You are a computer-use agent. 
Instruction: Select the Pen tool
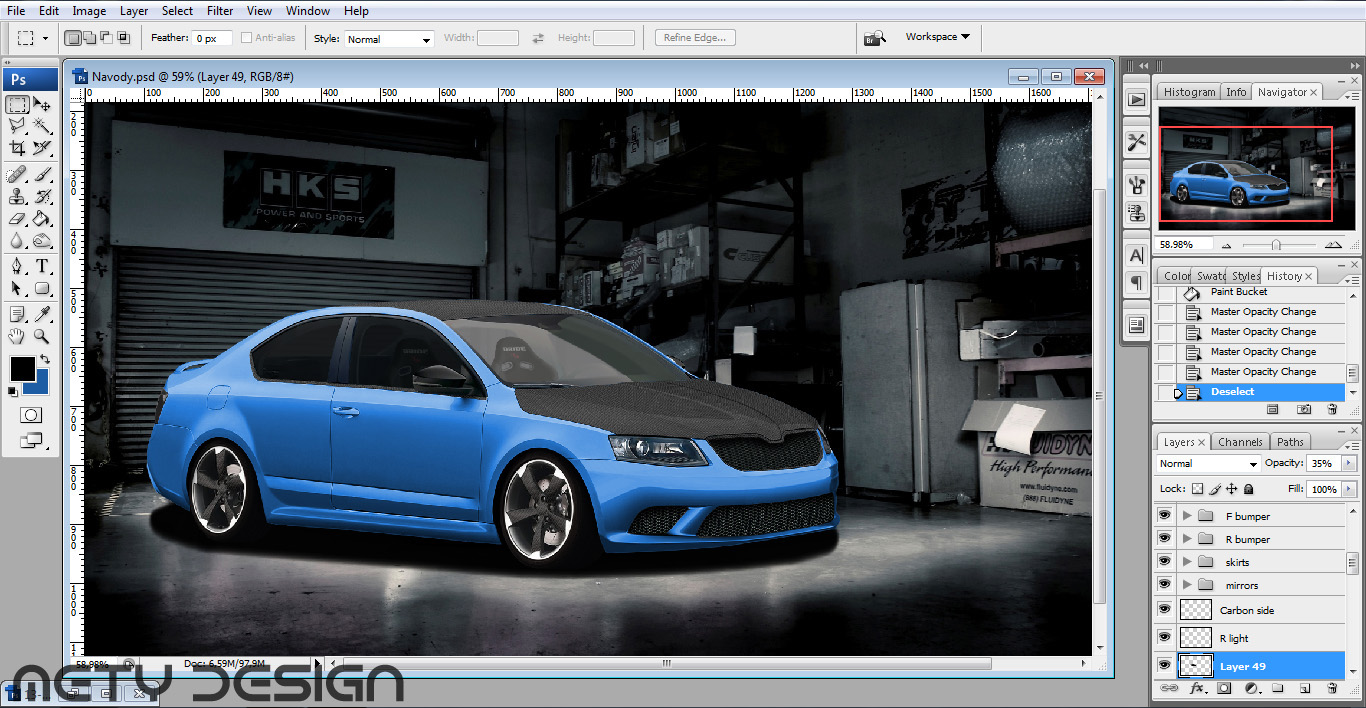[17, 266]
